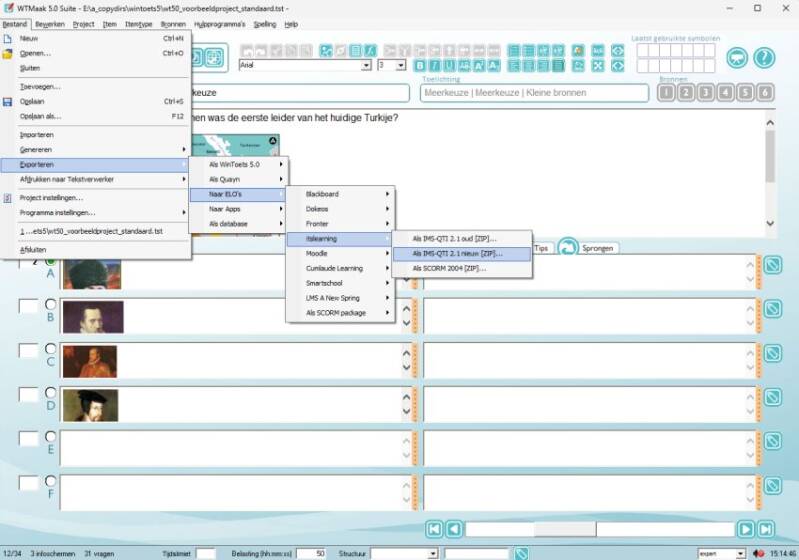The image size is (799, 560).
Task: Tick the checkbox in row E
Action: click(x=29, y=438)
